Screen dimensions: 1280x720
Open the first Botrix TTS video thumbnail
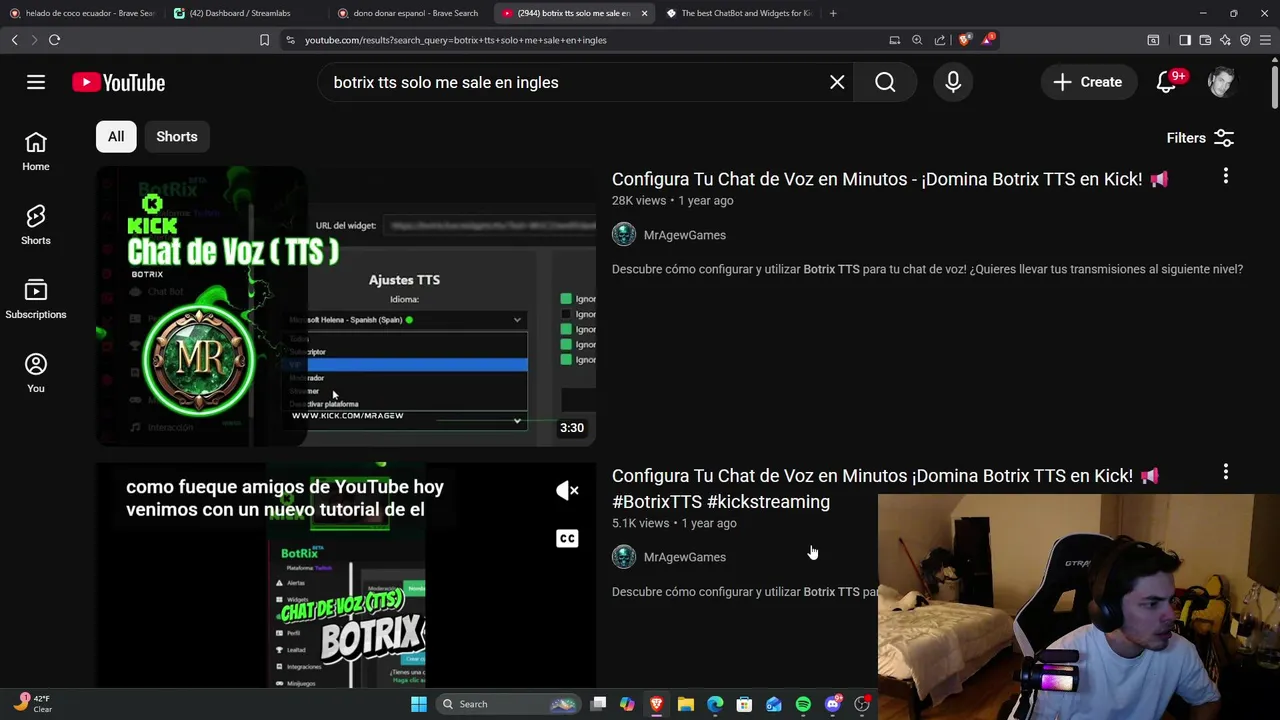(346, 306)
